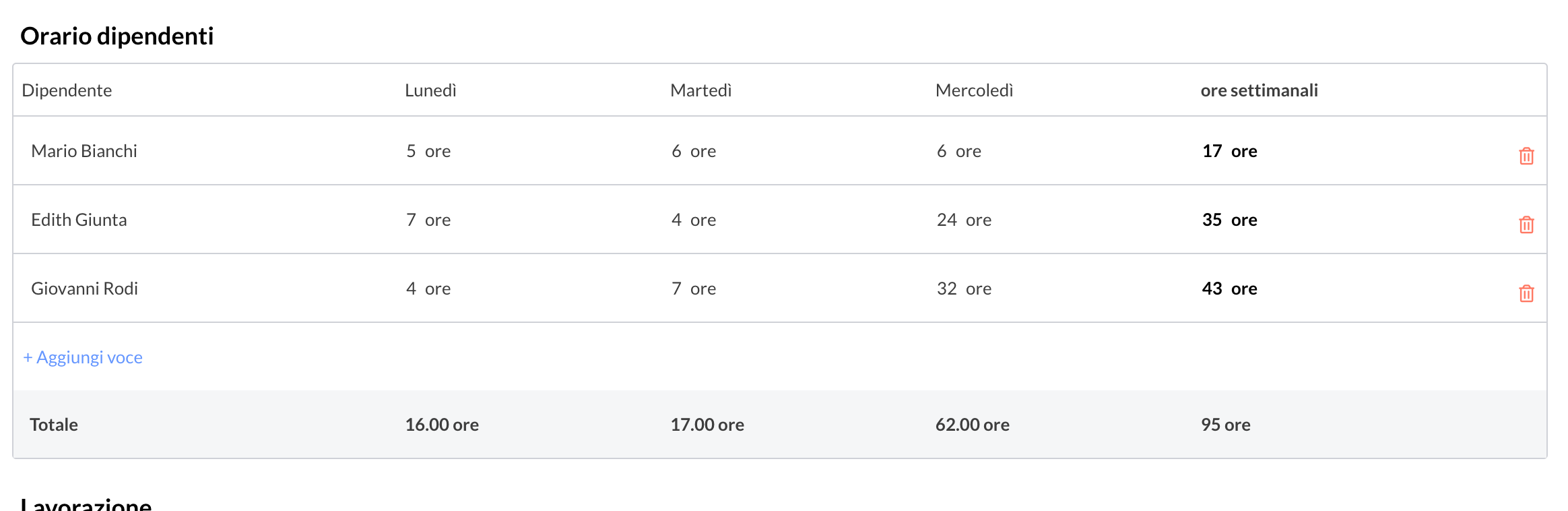This screenshot has width=1568, height=511.
Task: Delete the Edith Giunta row
Action: 1526,224
